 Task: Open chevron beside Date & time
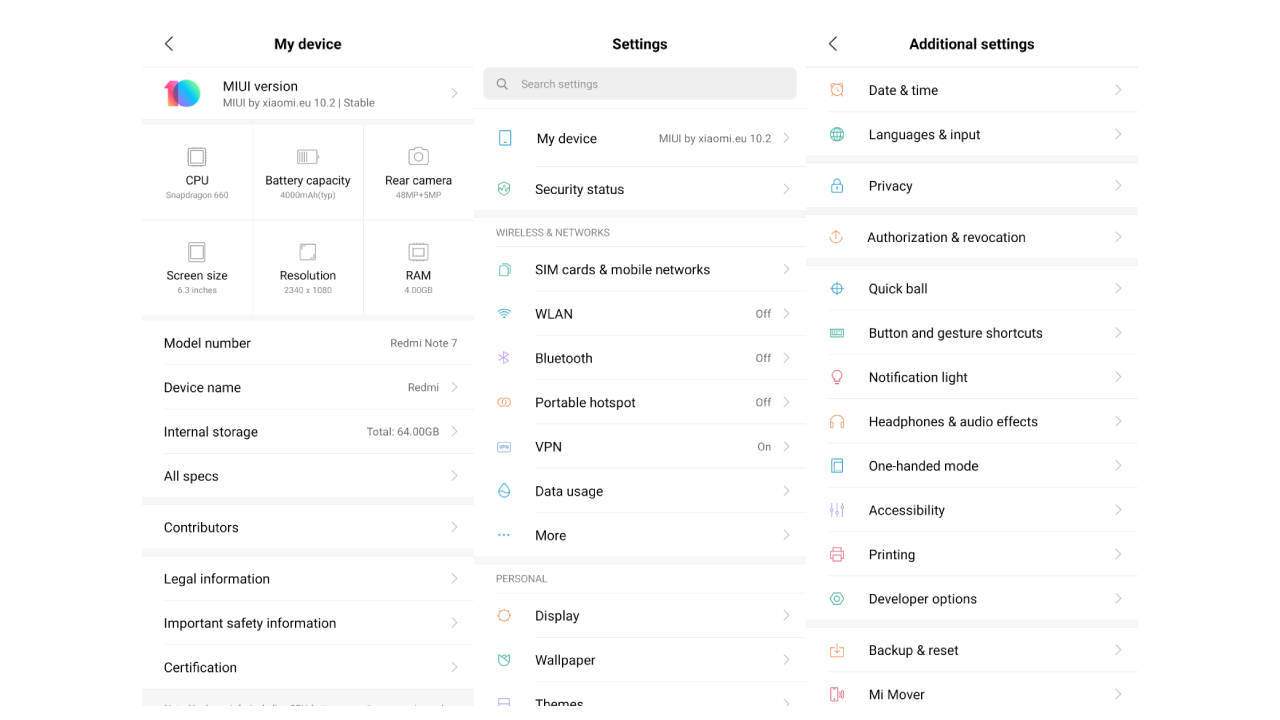pyautogui.click(x=1118, y=90)
